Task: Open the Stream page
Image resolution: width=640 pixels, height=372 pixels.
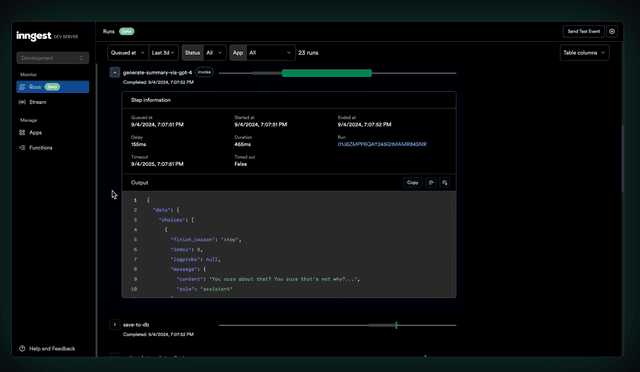Action: pyautogui.click(x=38, y=102)
